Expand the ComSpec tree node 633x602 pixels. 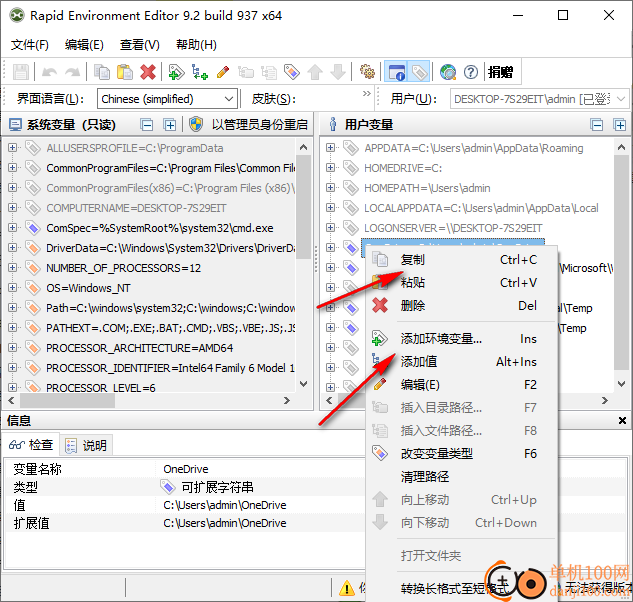click(12, 228)
